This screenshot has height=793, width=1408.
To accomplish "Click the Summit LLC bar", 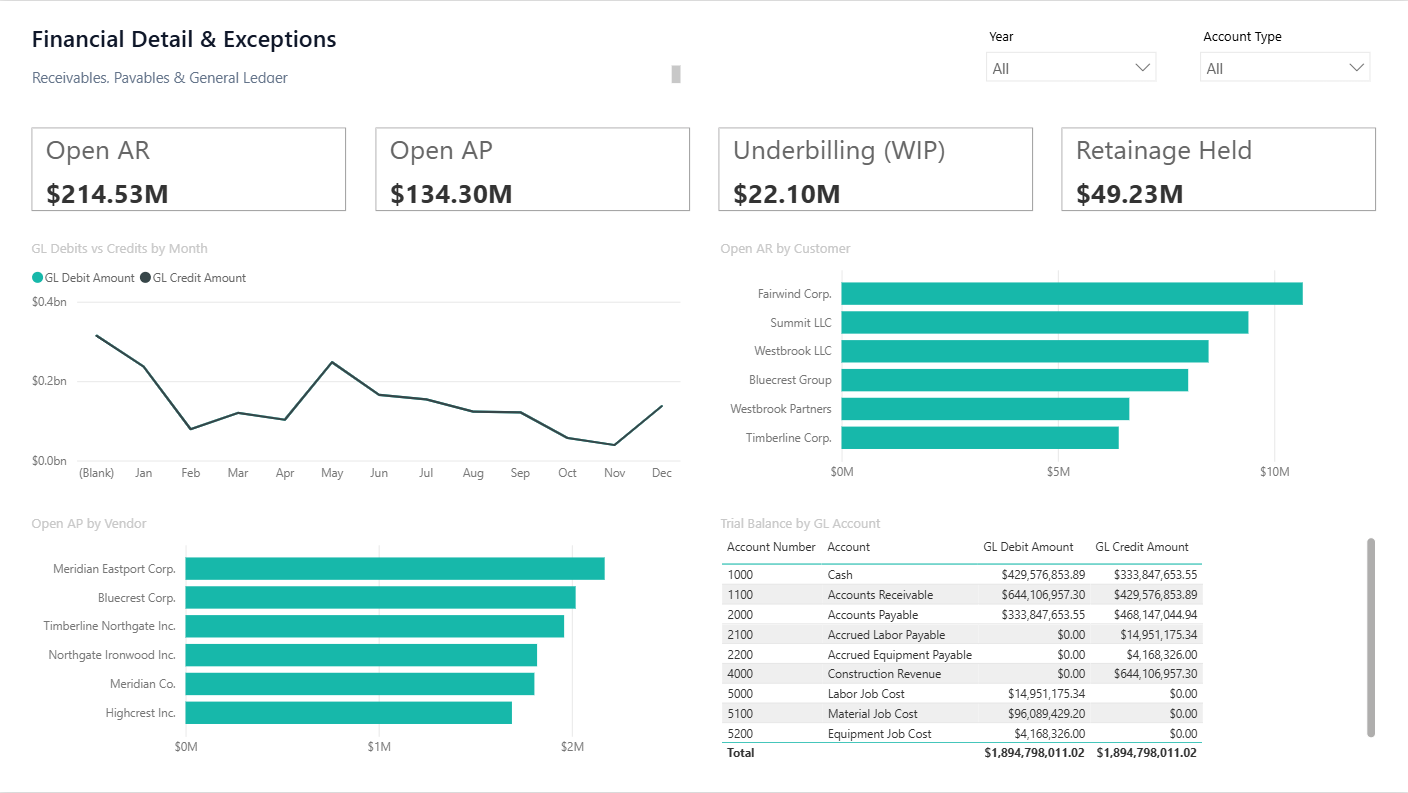I will coord(1045,323).
